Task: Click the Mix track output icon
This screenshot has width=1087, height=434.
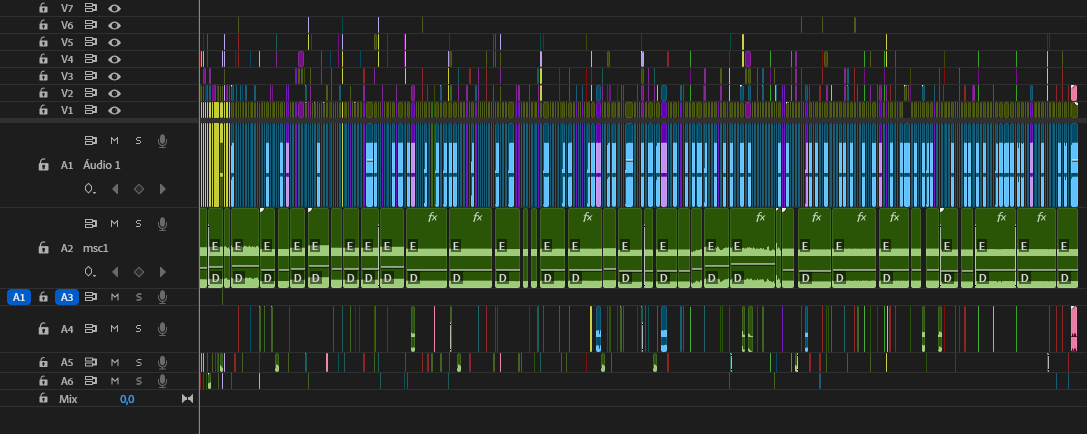Action: pyautogui.click(x=187, y=399)
